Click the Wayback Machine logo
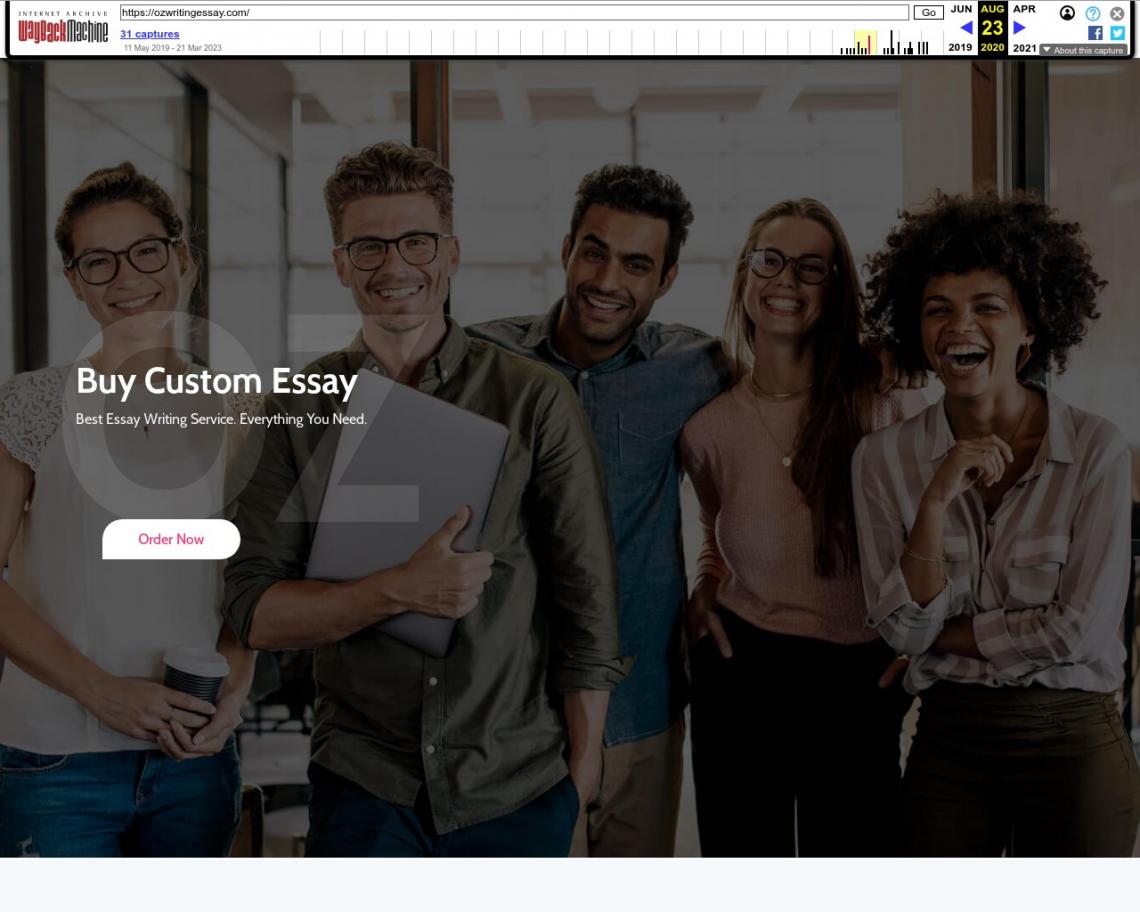This screenshot has height=912, width=1140. pos(63,28)
